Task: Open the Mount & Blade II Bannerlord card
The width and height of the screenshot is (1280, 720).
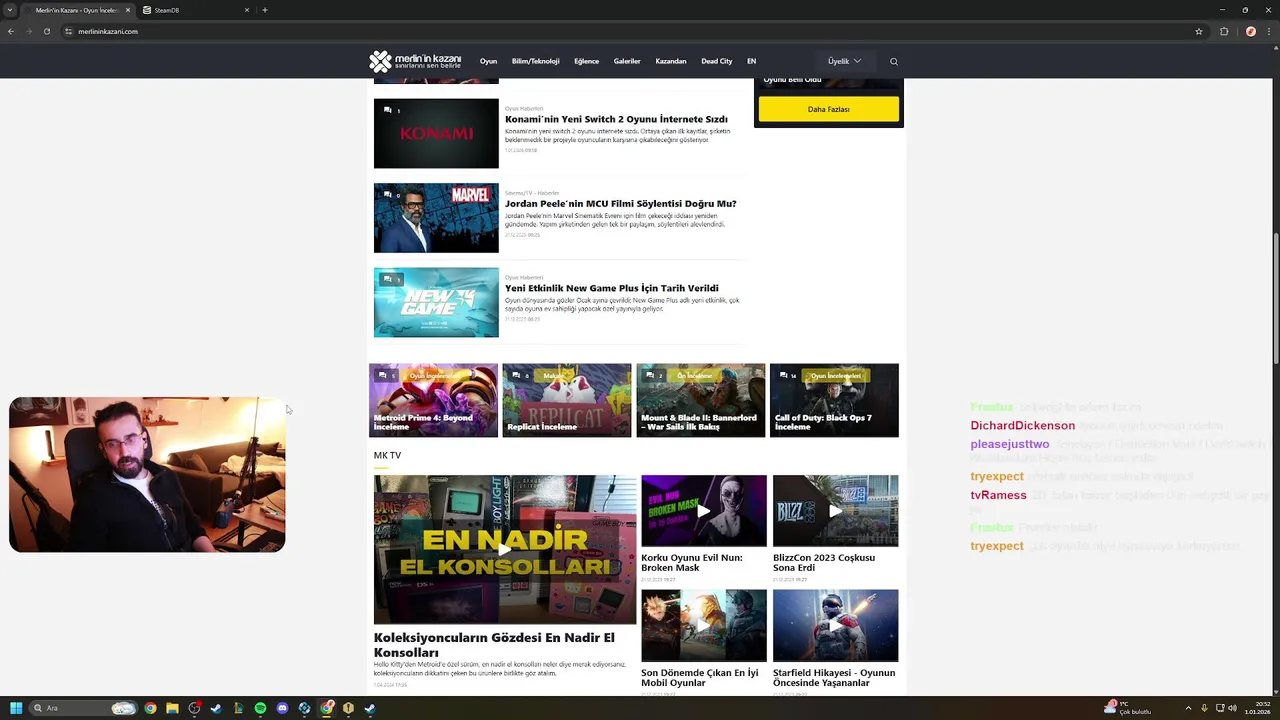Action: coord(700,400)
